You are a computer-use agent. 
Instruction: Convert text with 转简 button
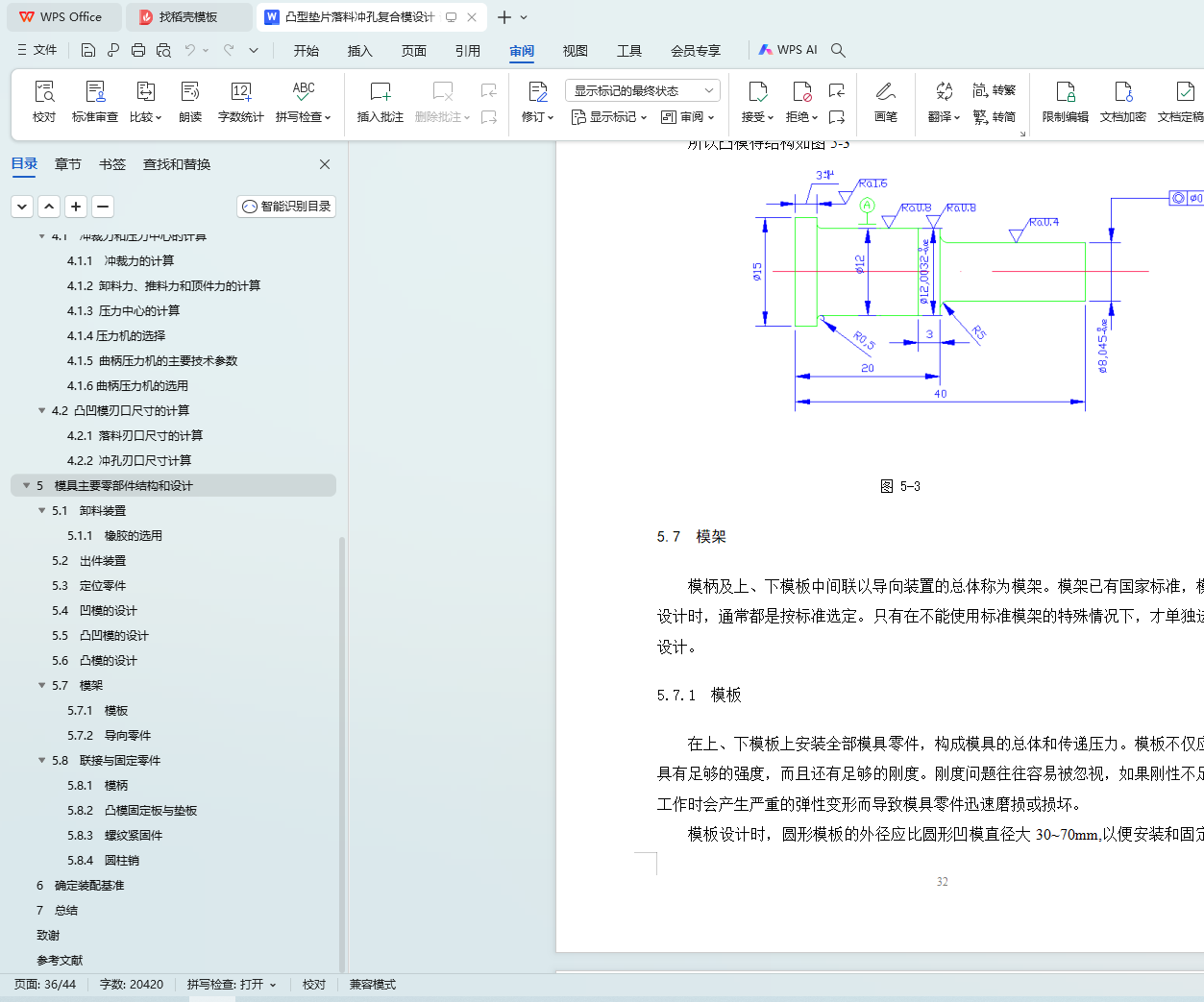click(995, 117)
